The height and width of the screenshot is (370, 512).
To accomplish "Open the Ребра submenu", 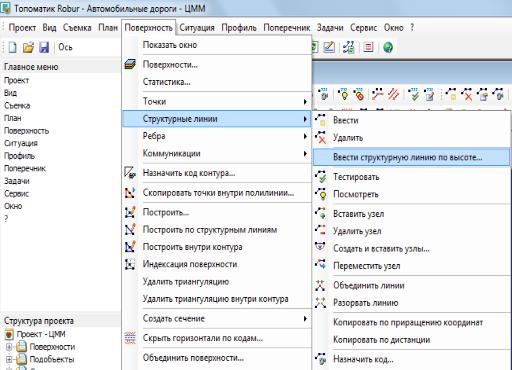I will 217,136.
